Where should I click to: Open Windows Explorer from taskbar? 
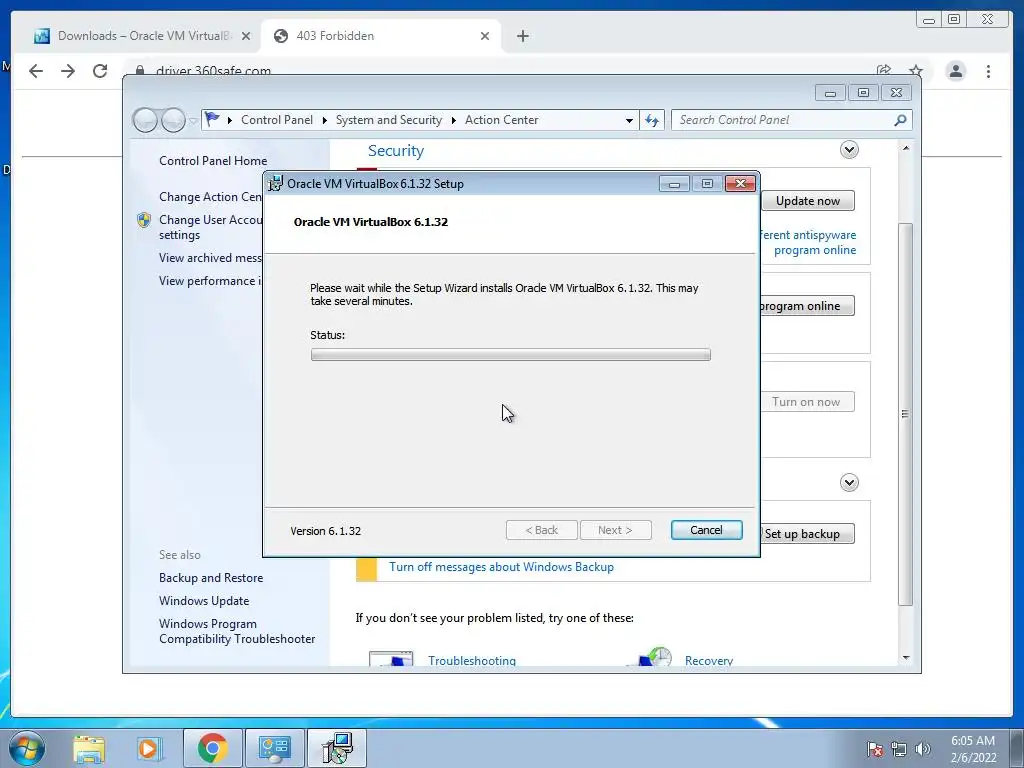pyautogui.click(x=89, y=748)
